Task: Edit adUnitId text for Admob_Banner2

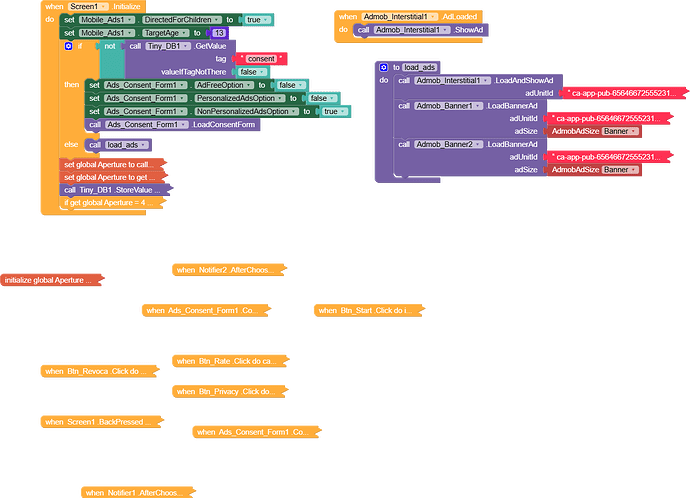Action: coord(608,157)
